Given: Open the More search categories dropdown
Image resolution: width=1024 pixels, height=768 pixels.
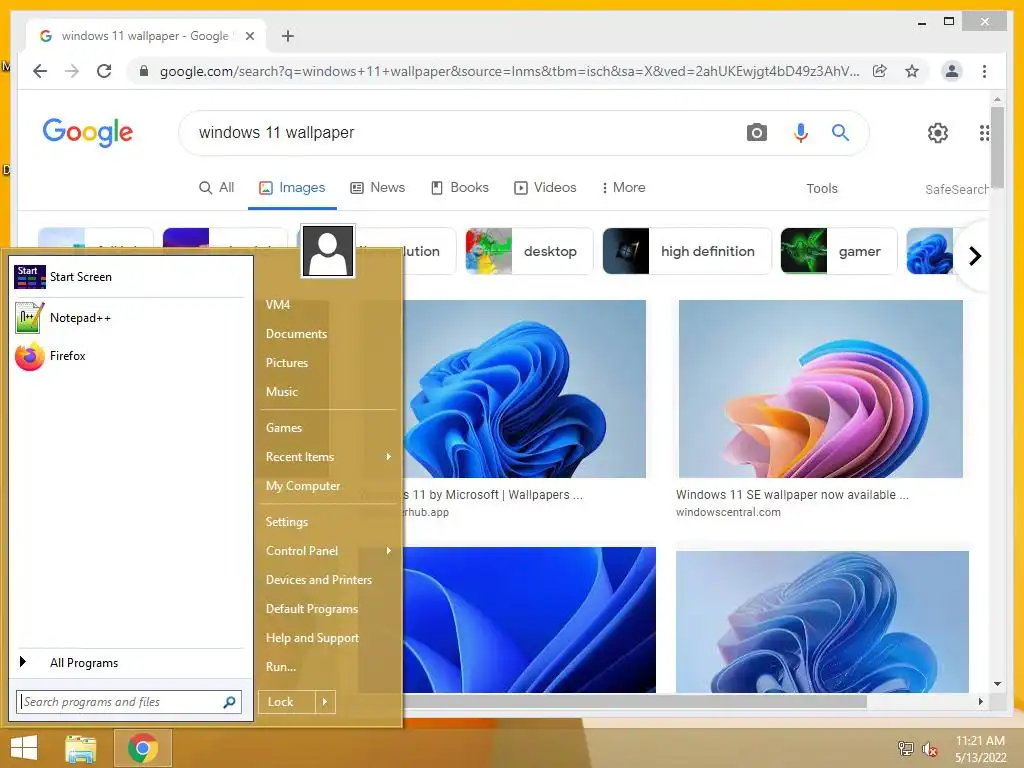Looking at the screenshot, I should tap(624, 187).
